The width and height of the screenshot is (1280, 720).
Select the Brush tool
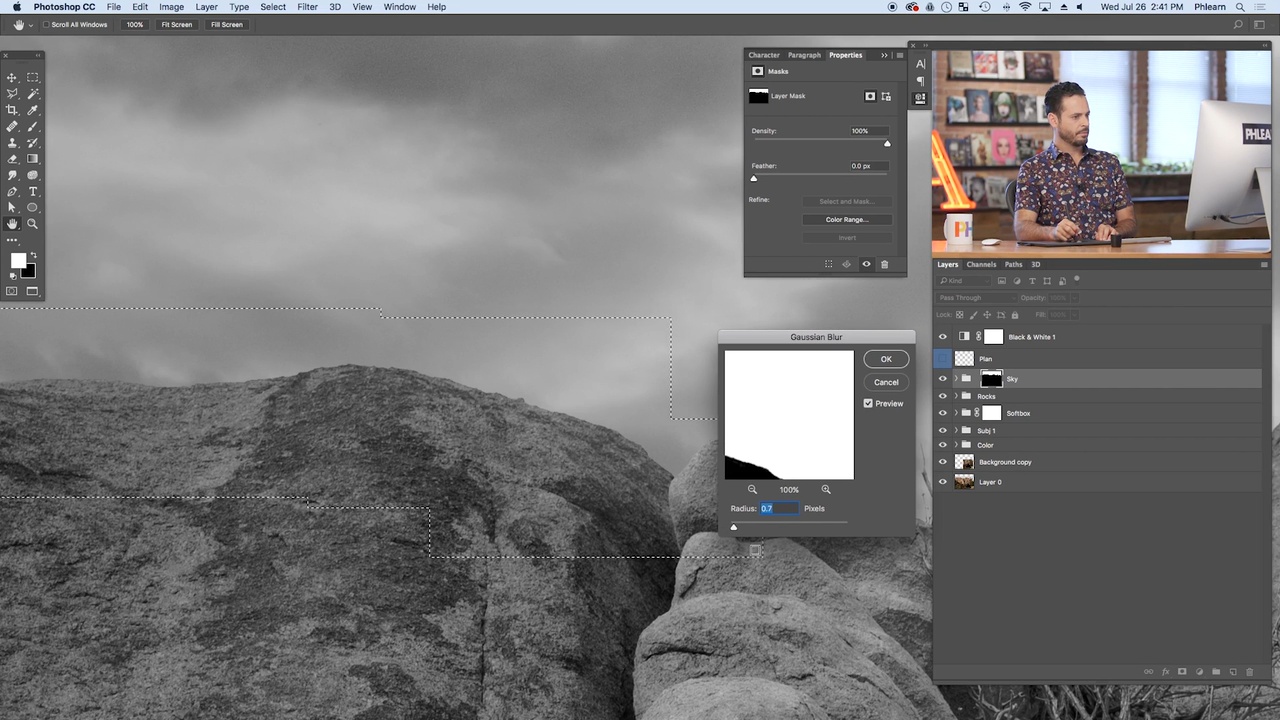33,126
